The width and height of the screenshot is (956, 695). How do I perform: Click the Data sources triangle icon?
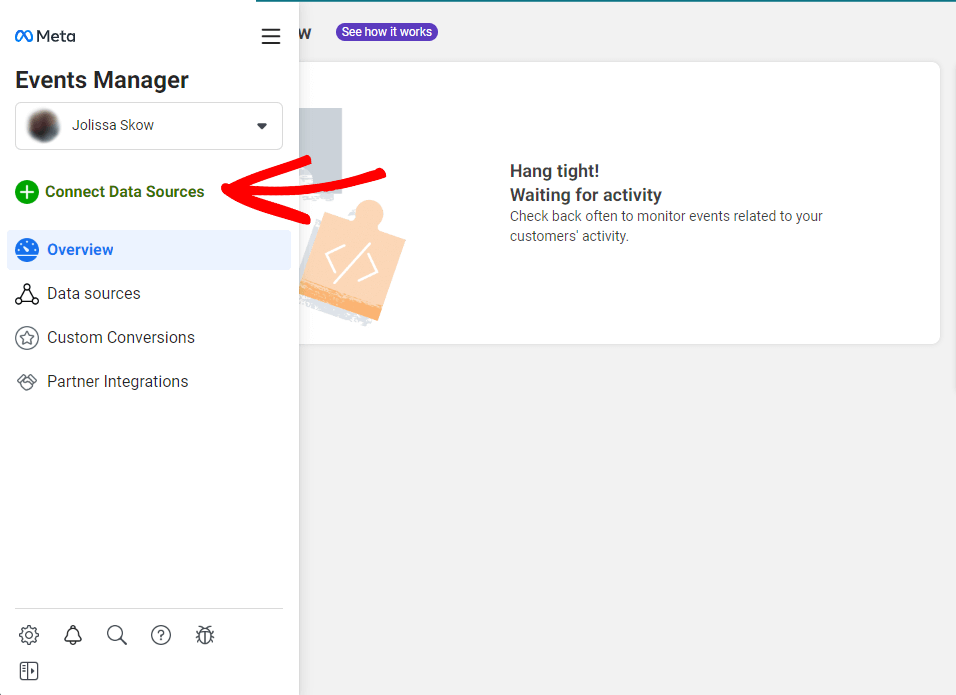pyautogui.click(x=26, y=293)
